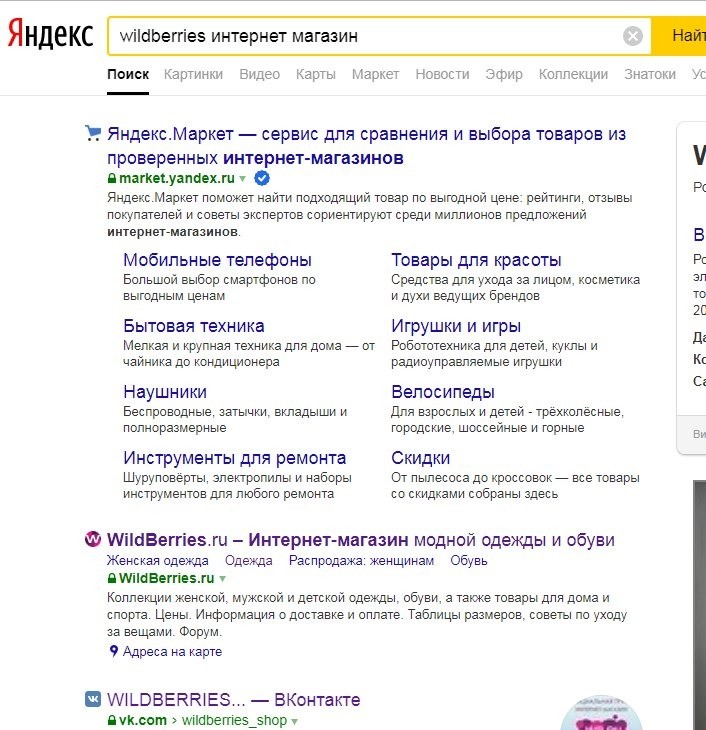The width and height of the screenshot is (706, 730).
Task: Switch to the Карты tab
Action: 315,74
